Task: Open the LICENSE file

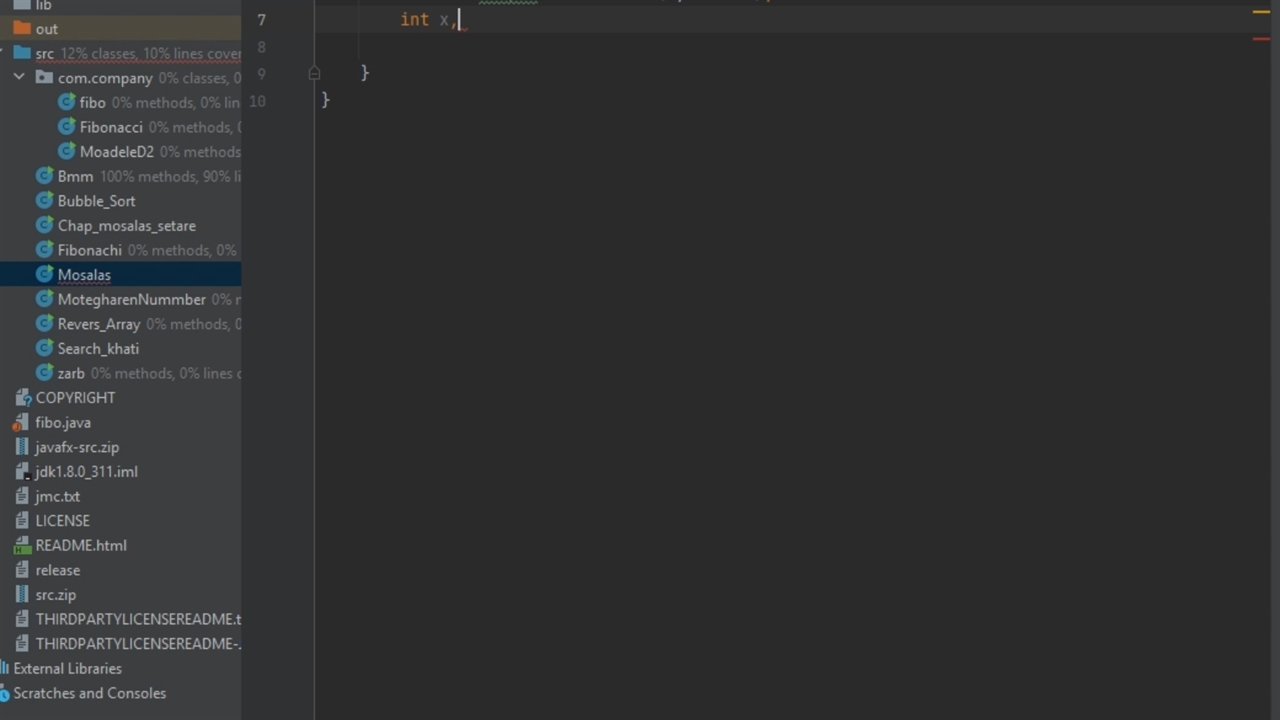Action: click(62, 521)
